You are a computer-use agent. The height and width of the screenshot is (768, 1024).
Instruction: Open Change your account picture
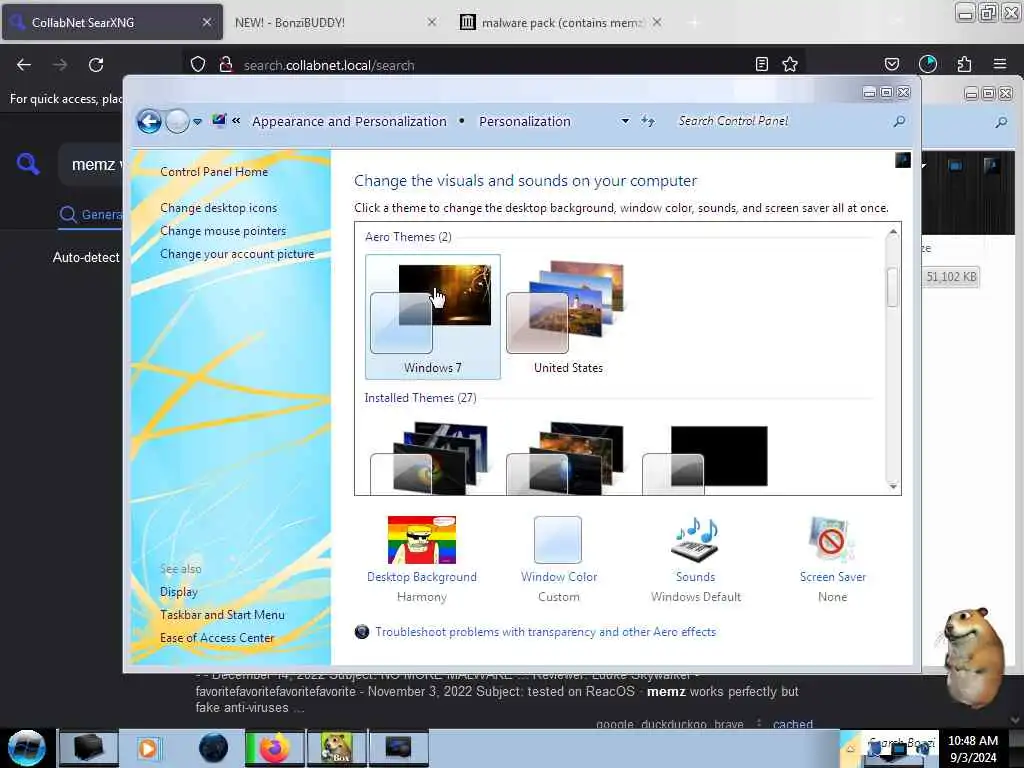coord(237,254)
